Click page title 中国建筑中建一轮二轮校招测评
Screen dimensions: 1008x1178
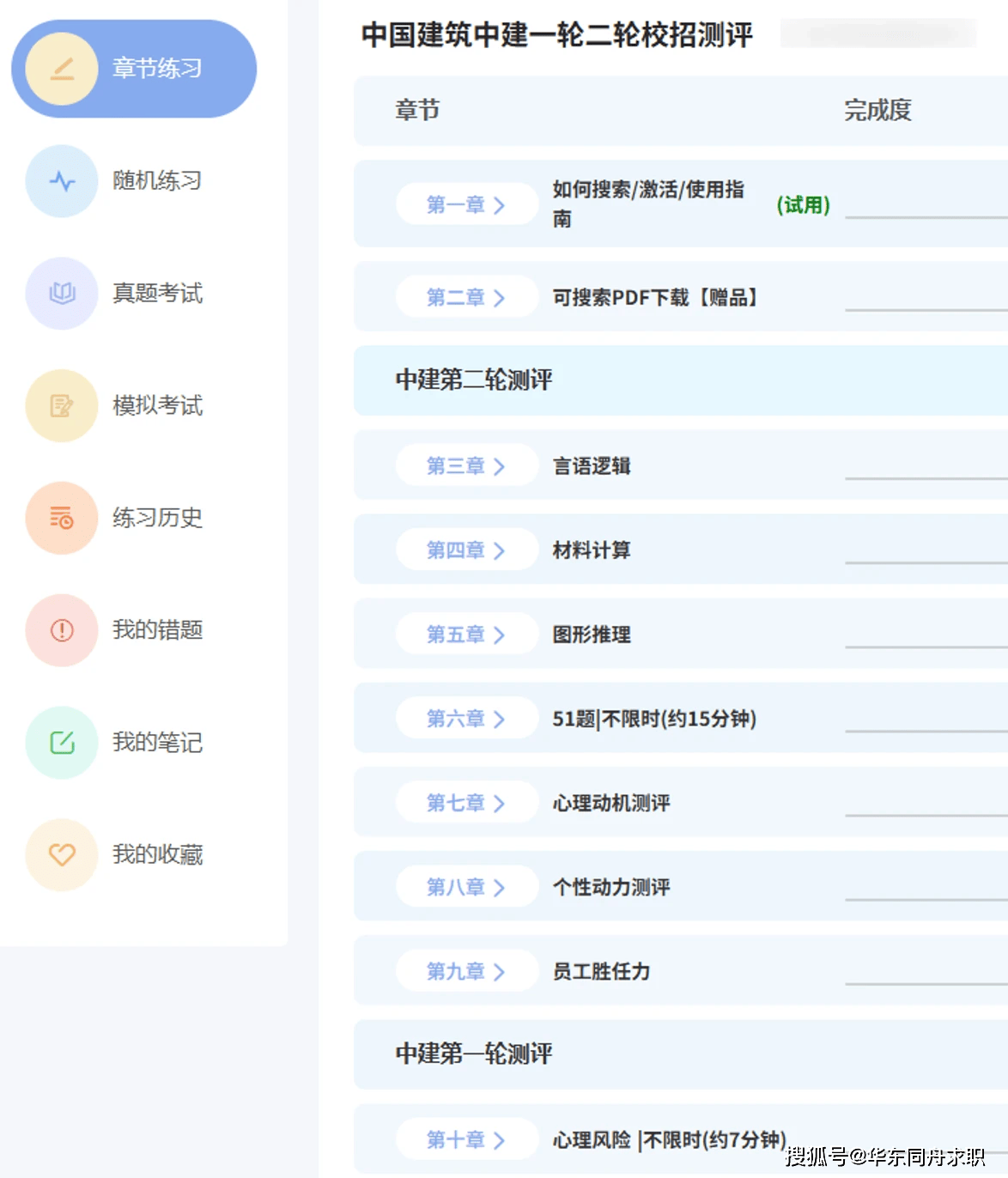(556, 35)
